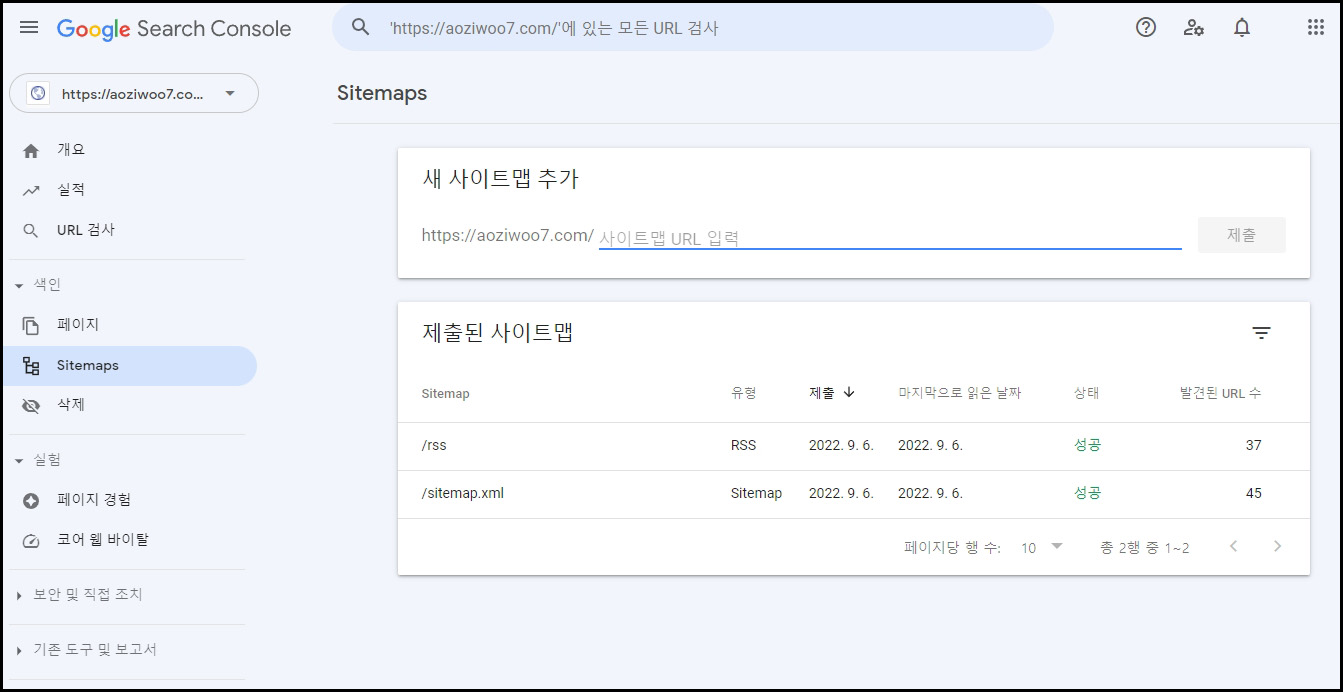
Task: Open the Google apps grid
Action: 1316,28
